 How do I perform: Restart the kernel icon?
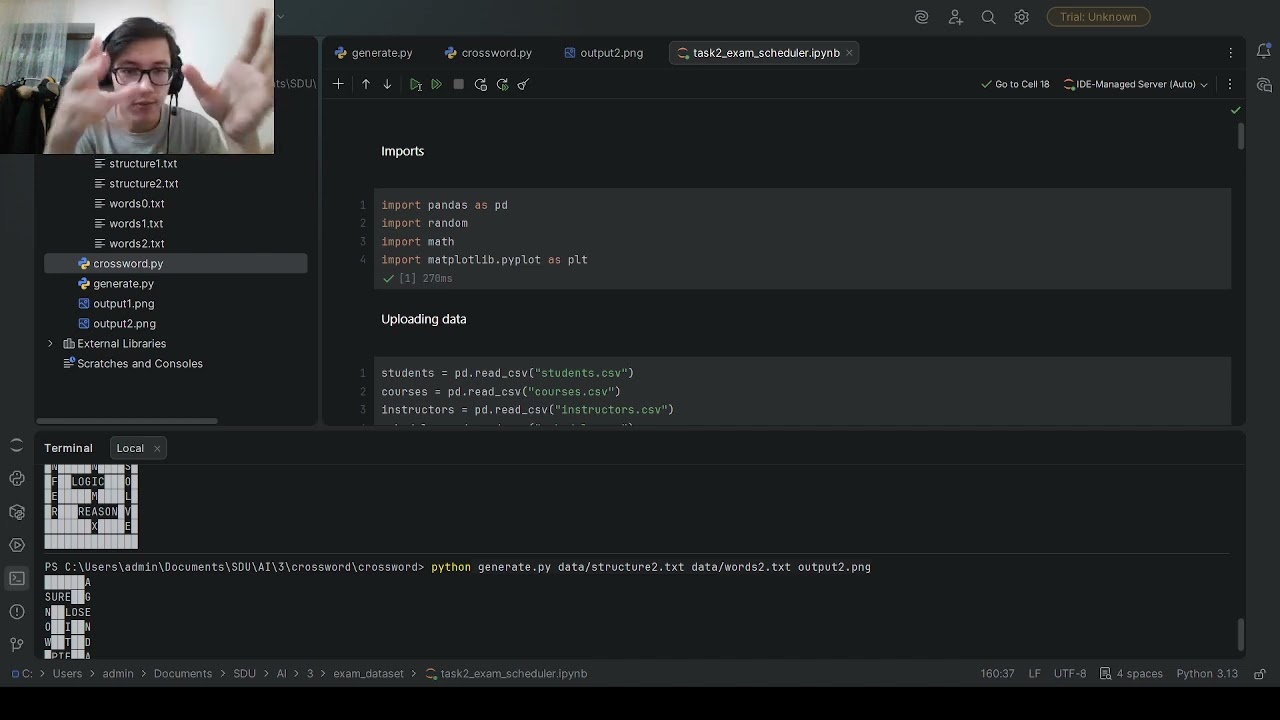(x=480, y=85)
